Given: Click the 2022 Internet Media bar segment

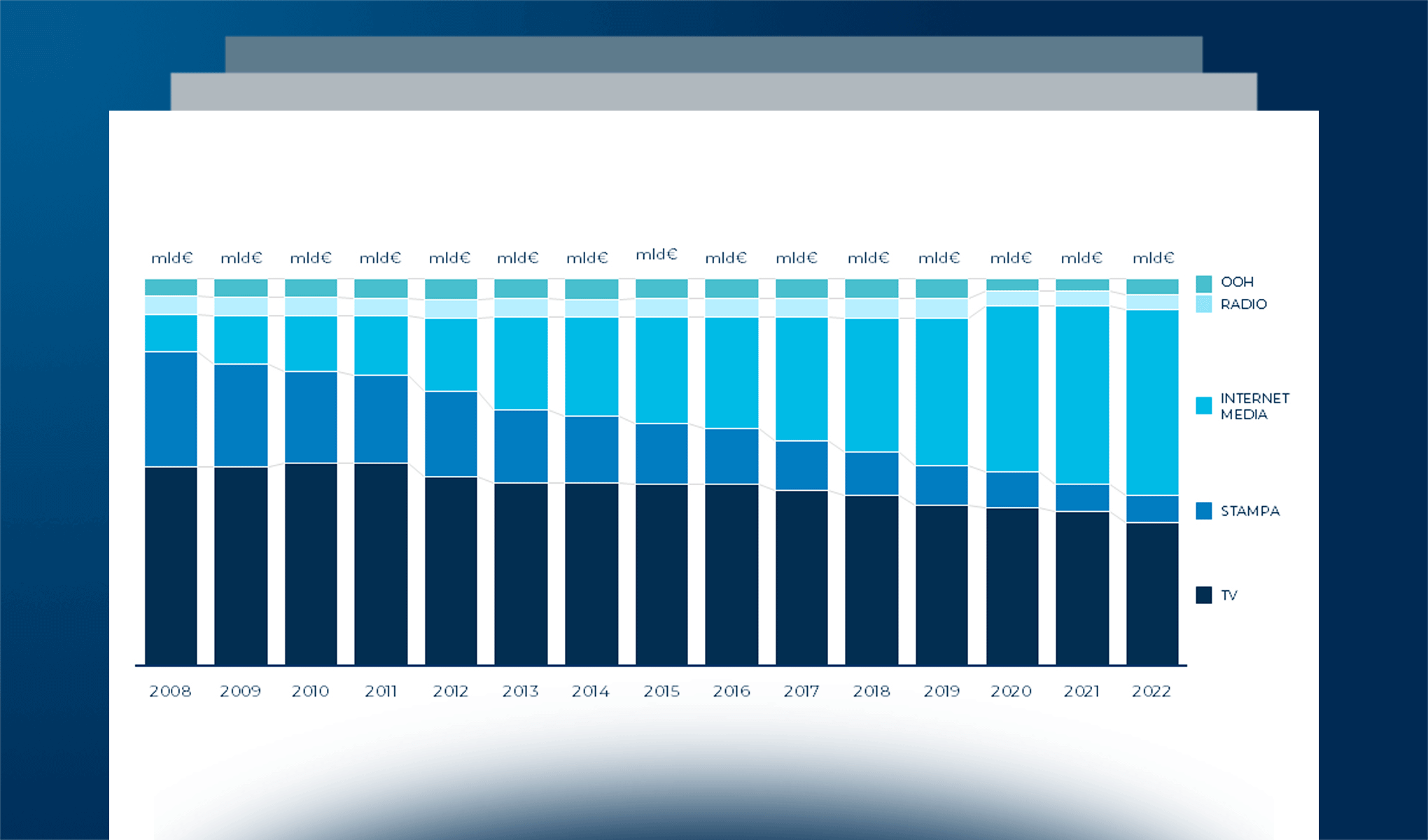Looking at the screenshot, I should point(1152,402).
